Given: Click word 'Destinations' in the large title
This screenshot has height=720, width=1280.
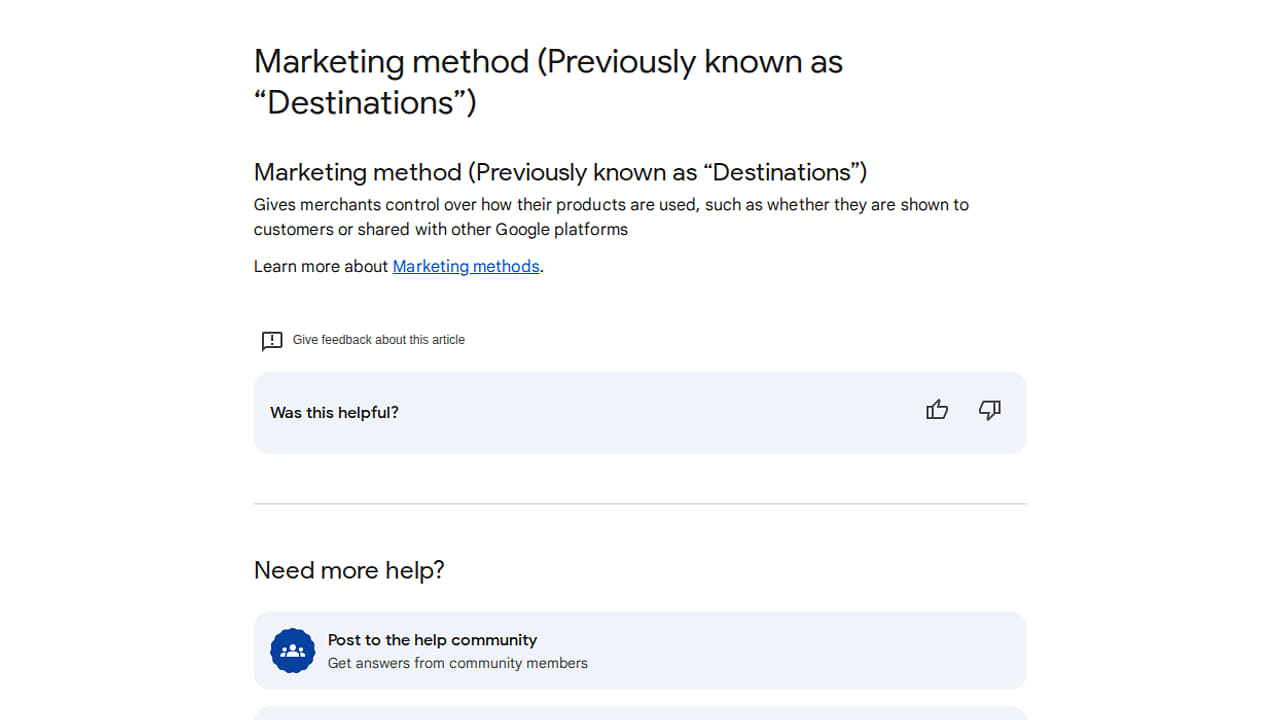Looking at the screenshot, I should point(370,102).
